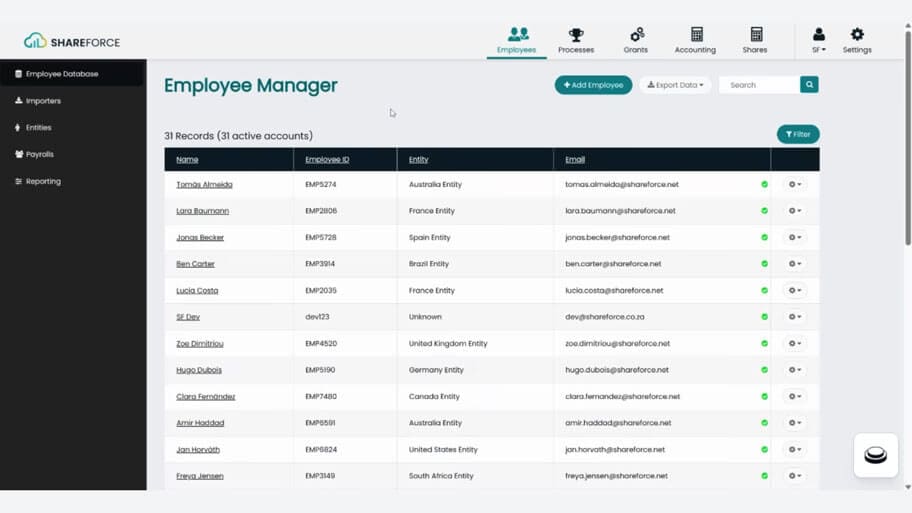Open Freya Jensen's employee record
912x513 pixels.
tap(200, 476)
